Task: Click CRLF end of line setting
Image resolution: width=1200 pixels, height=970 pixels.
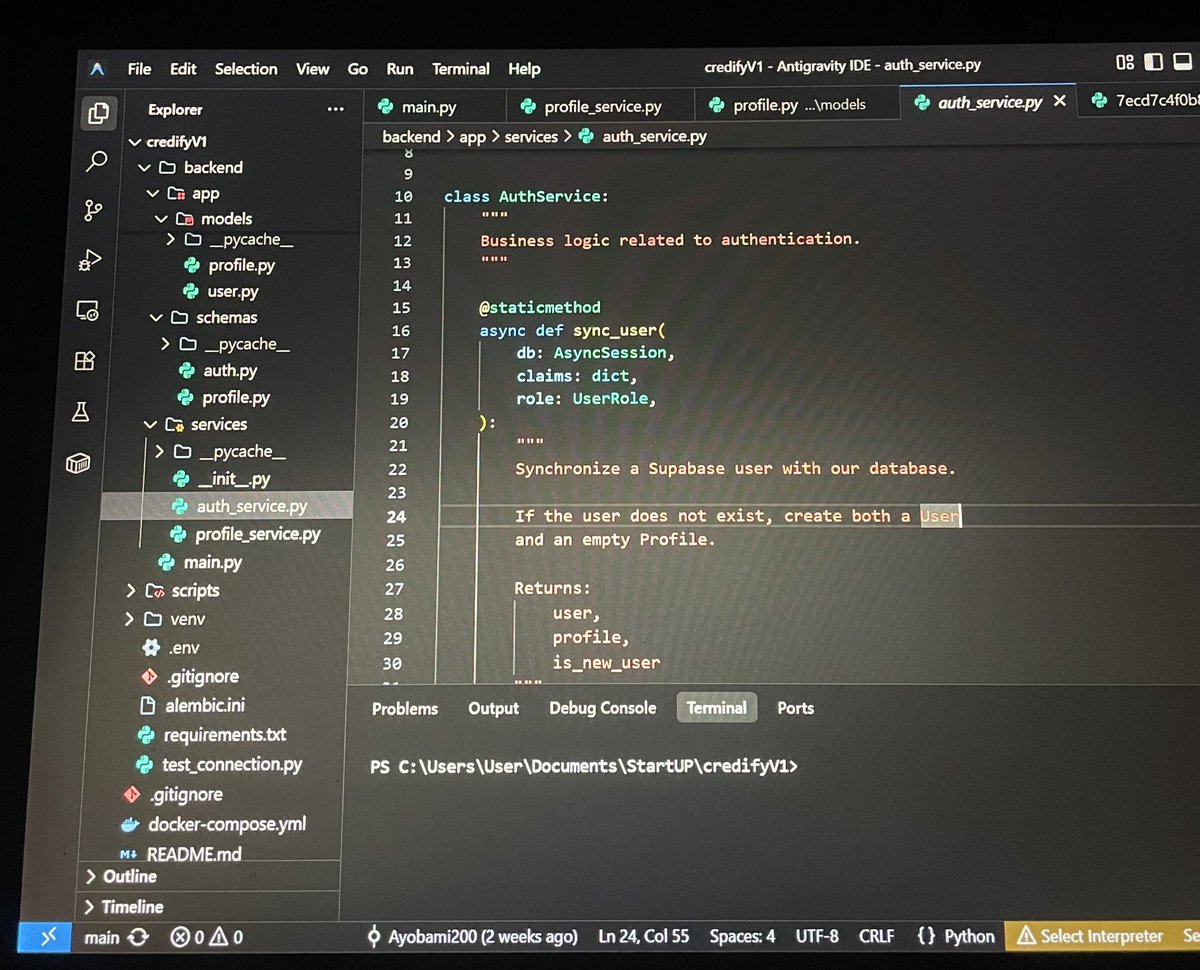Action: (877, 936)
